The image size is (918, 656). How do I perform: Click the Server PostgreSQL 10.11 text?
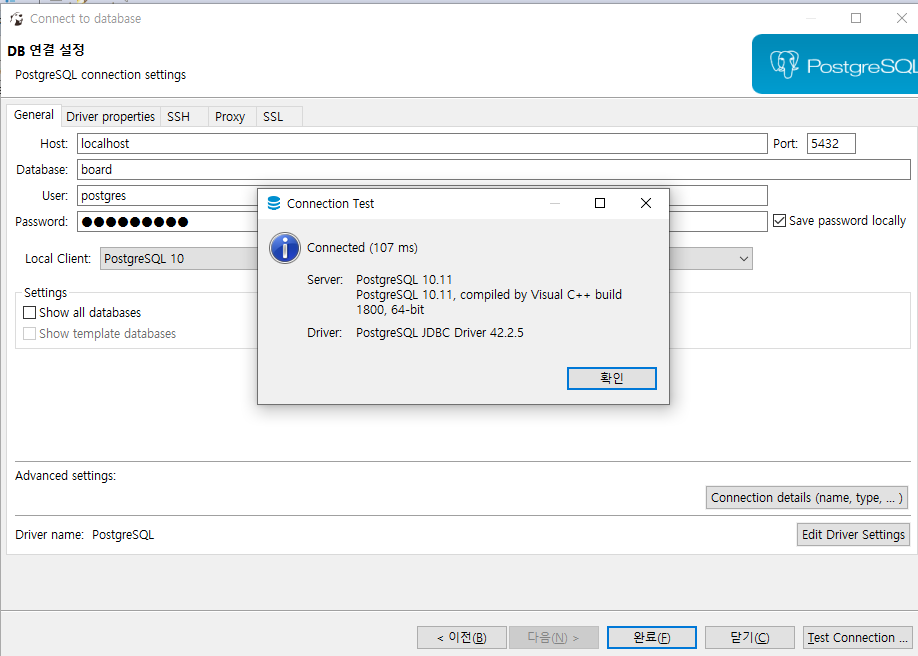(x=404, y=279)
